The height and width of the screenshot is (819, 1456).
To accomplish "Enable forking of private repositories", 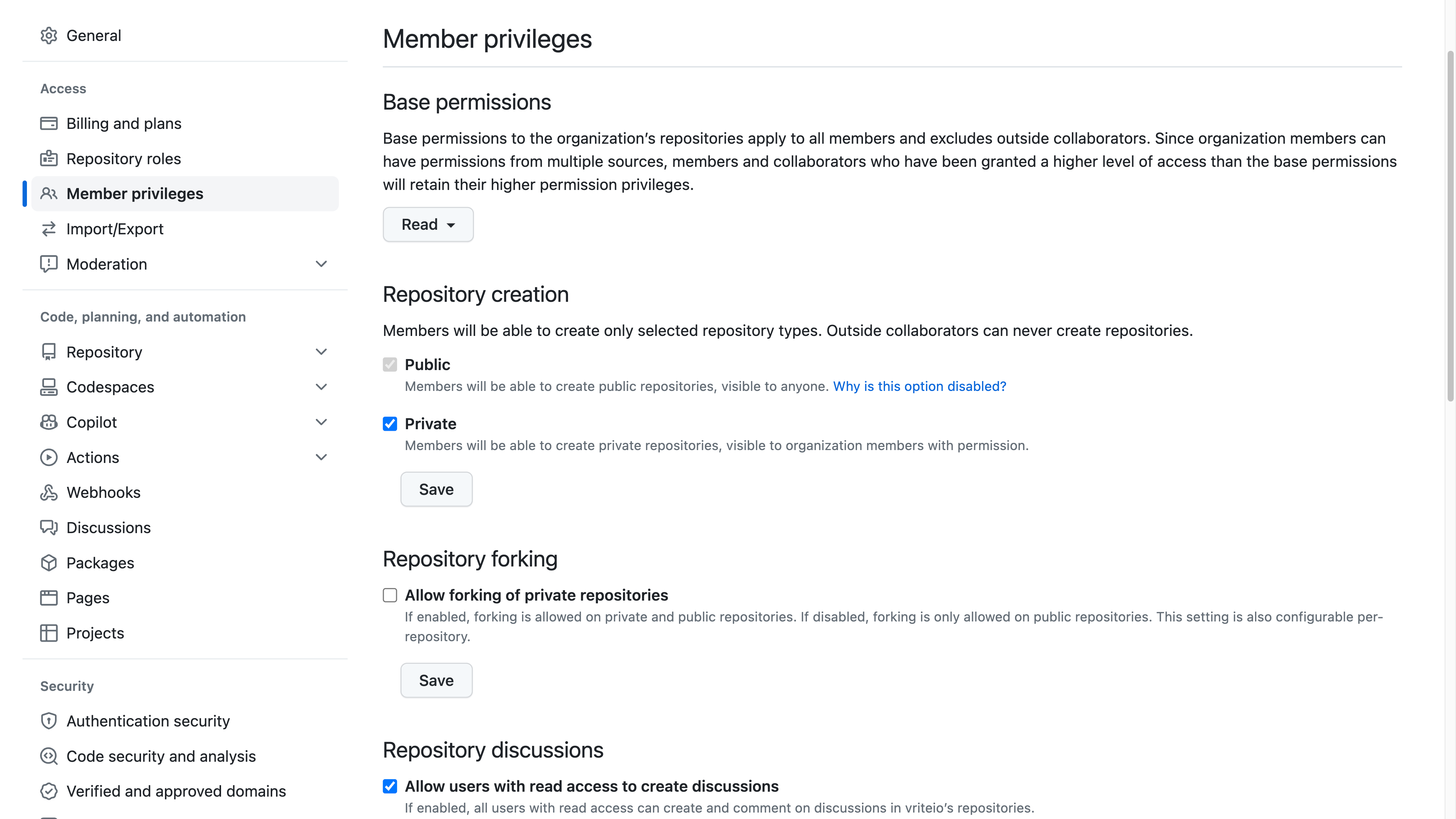I will [x=390, y=595].
